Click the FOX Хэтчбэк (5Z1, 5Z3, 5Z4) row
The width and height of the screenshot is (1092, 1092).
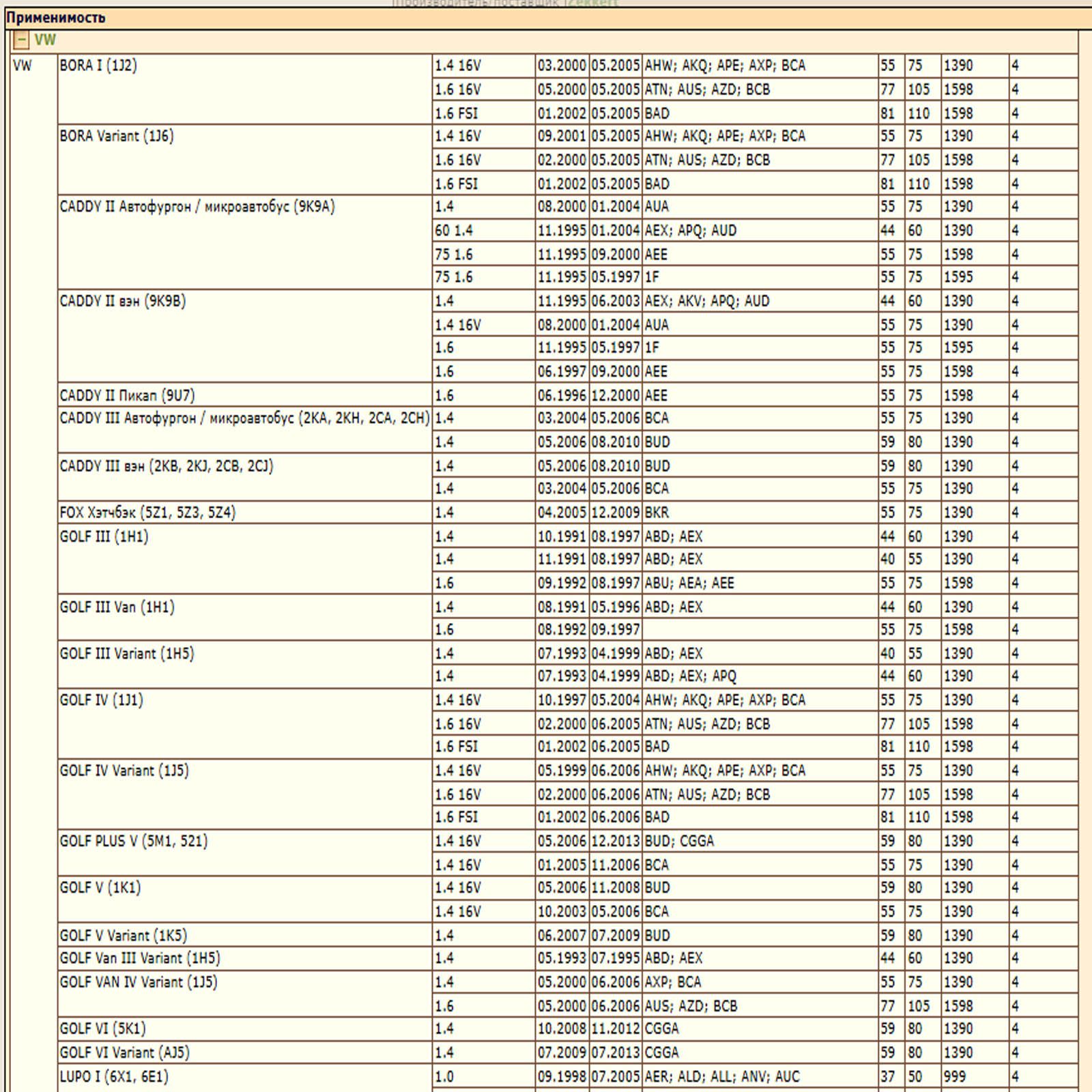click(147, 513)
